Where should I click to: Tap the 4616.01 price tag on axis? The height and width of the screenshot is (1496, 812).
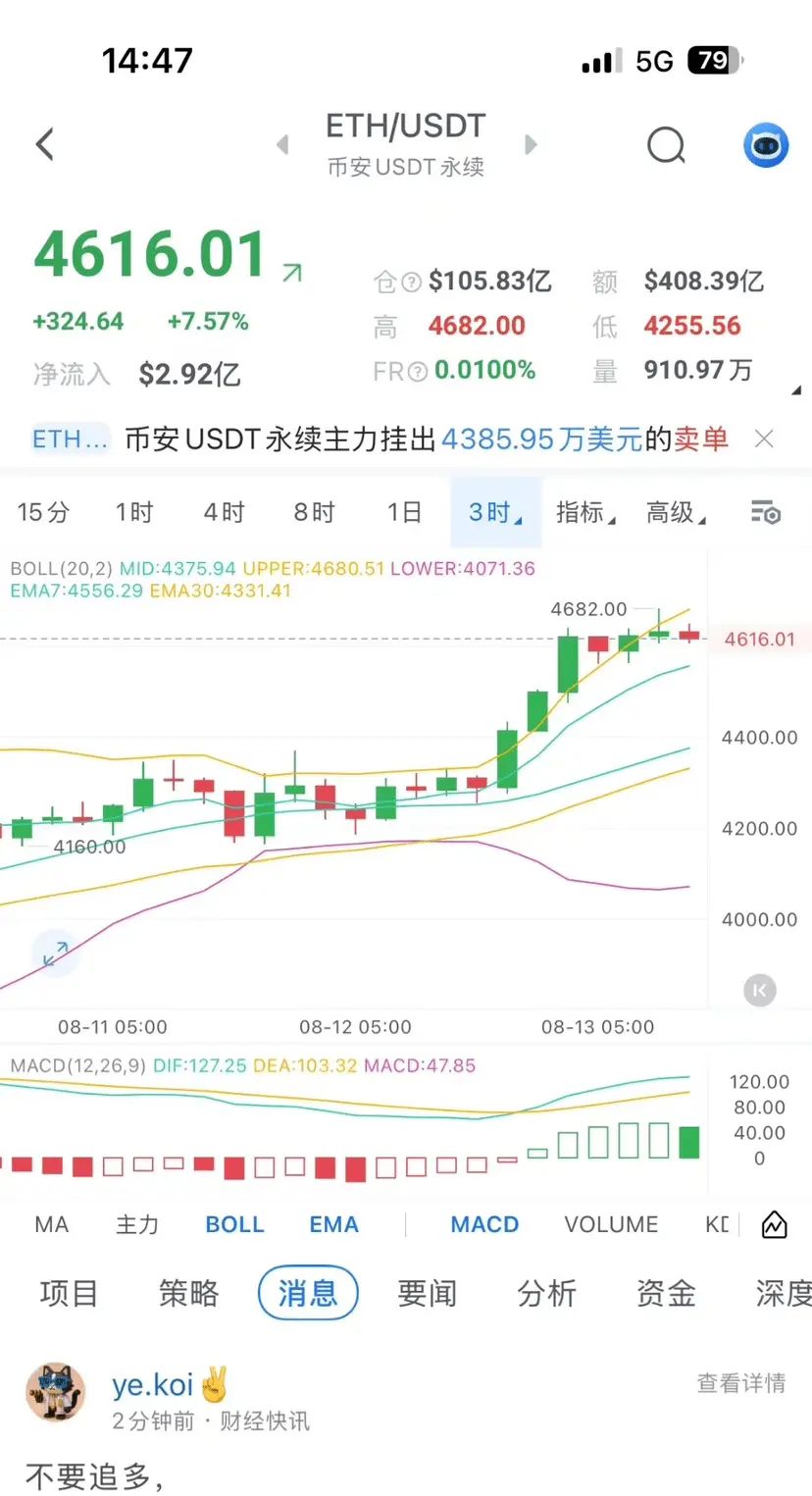(759, 640)
